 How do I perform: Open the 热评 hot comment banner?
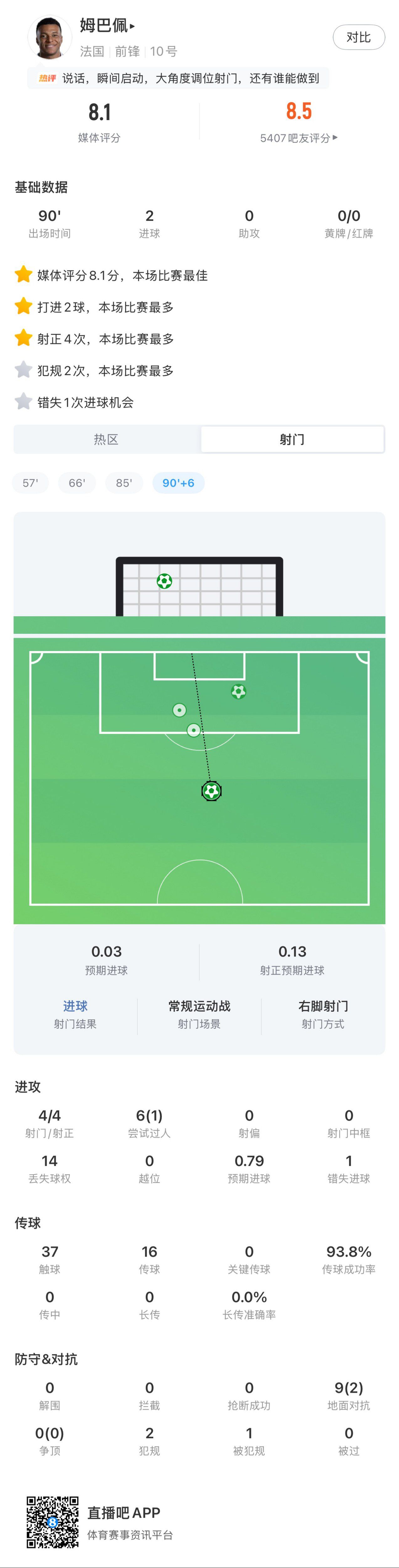click(x=178, y=78)
